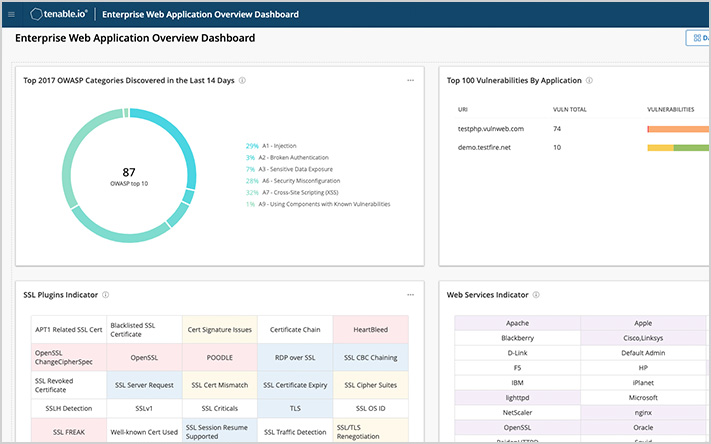The height and width of the screenshot is (444, 711).
Task: Click info icon beside OWASP Categories title
Action: click(x=243, y=81)
